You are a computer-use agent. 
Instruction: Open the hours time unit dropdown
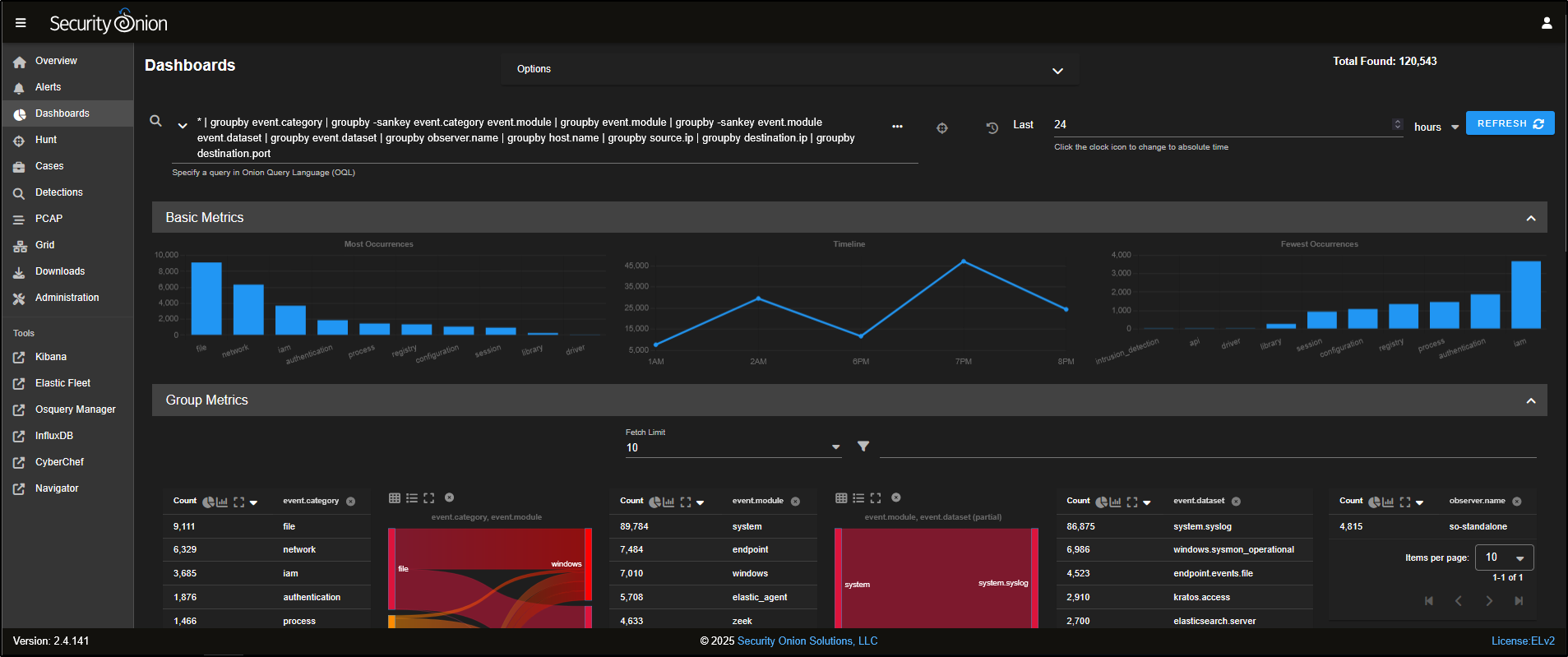1454,127
